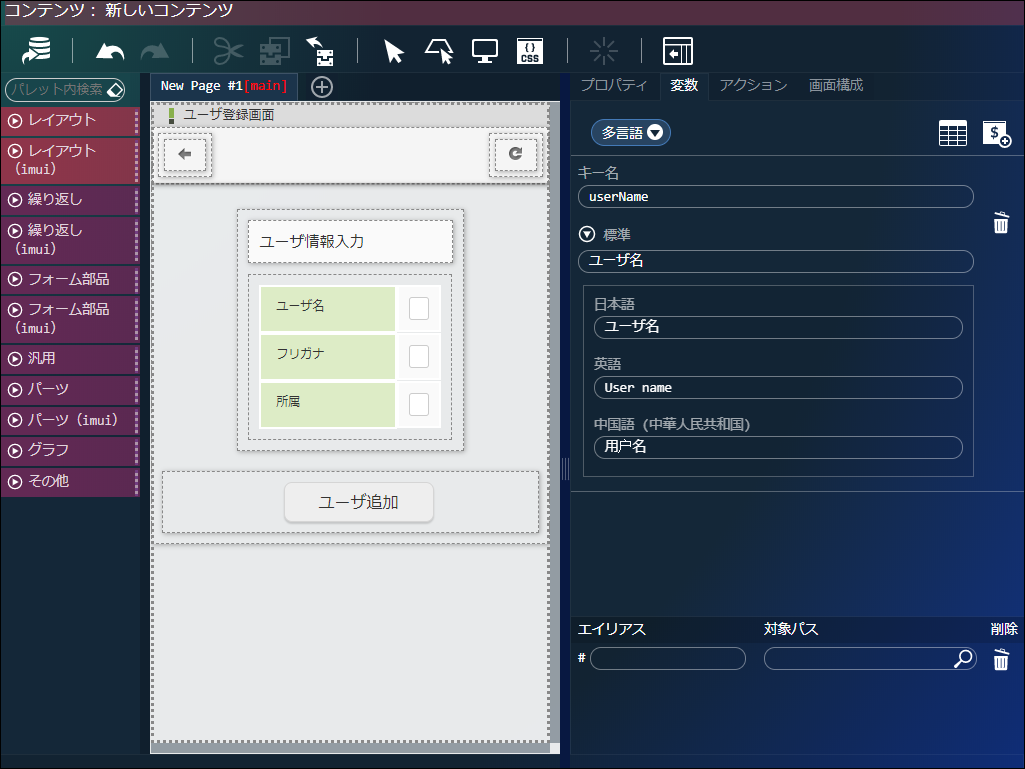The height and width of the screenshot is (769, 1025).
Task: Click the back arrow button in page header
Action: coord(185,154)
